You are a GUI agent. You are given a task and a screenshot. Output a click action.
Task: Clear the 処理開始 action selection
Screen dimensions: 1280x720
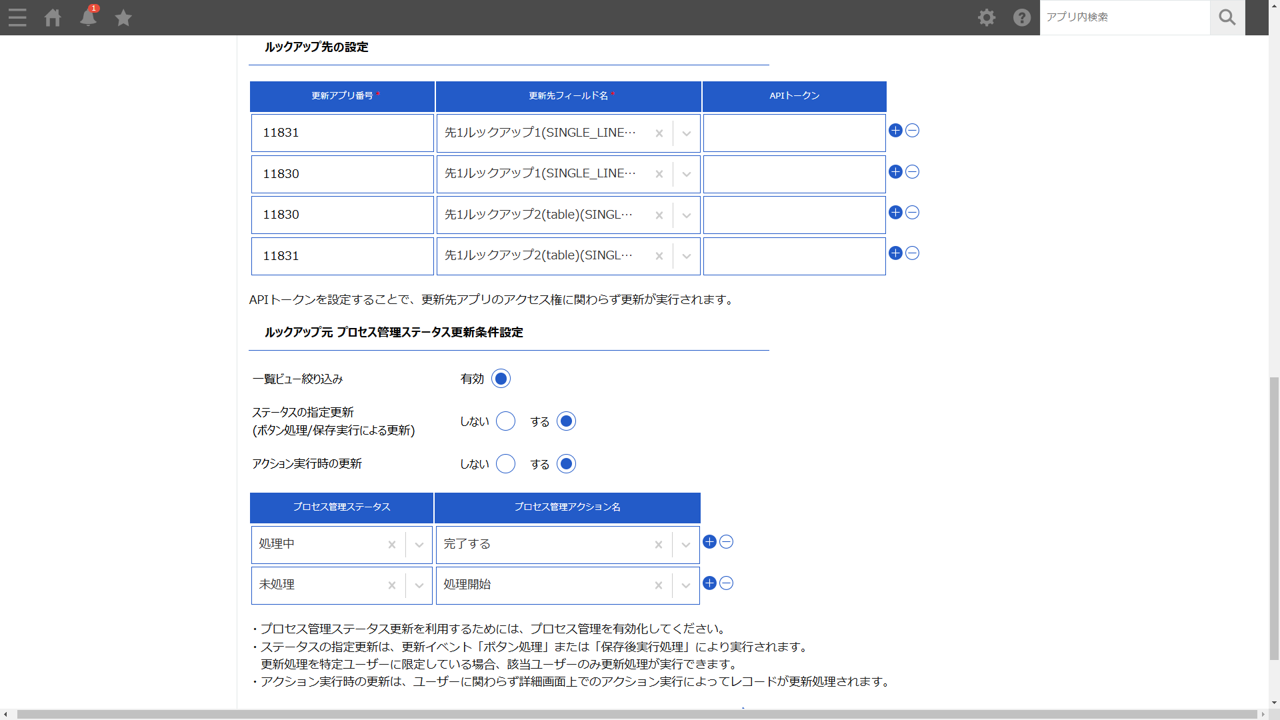coord(658,585)
